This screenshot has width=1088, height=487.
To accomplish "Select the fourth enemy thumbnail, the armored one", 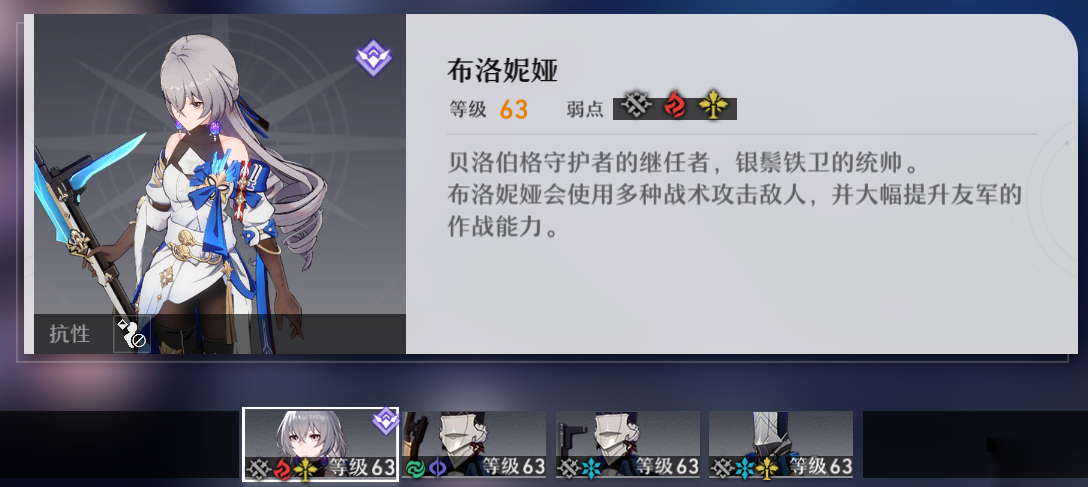I will coord(781,444).
